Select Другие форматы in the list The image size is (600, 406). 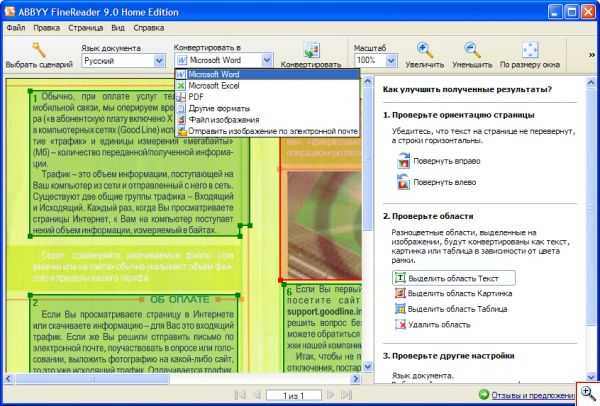[x=267, y=108]
